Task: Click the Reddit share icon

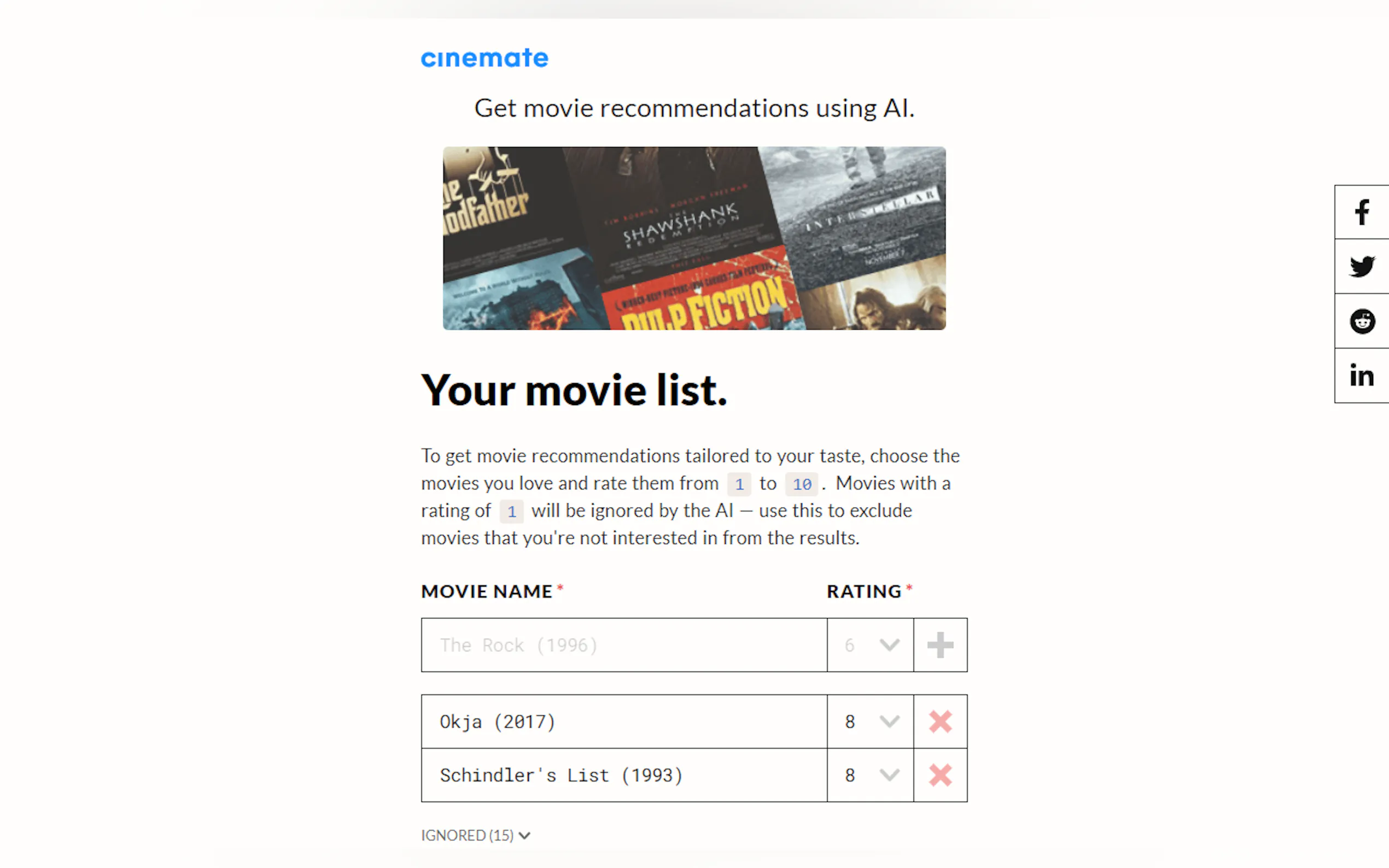Action: pyautogui.click(x=1362, y=321)
